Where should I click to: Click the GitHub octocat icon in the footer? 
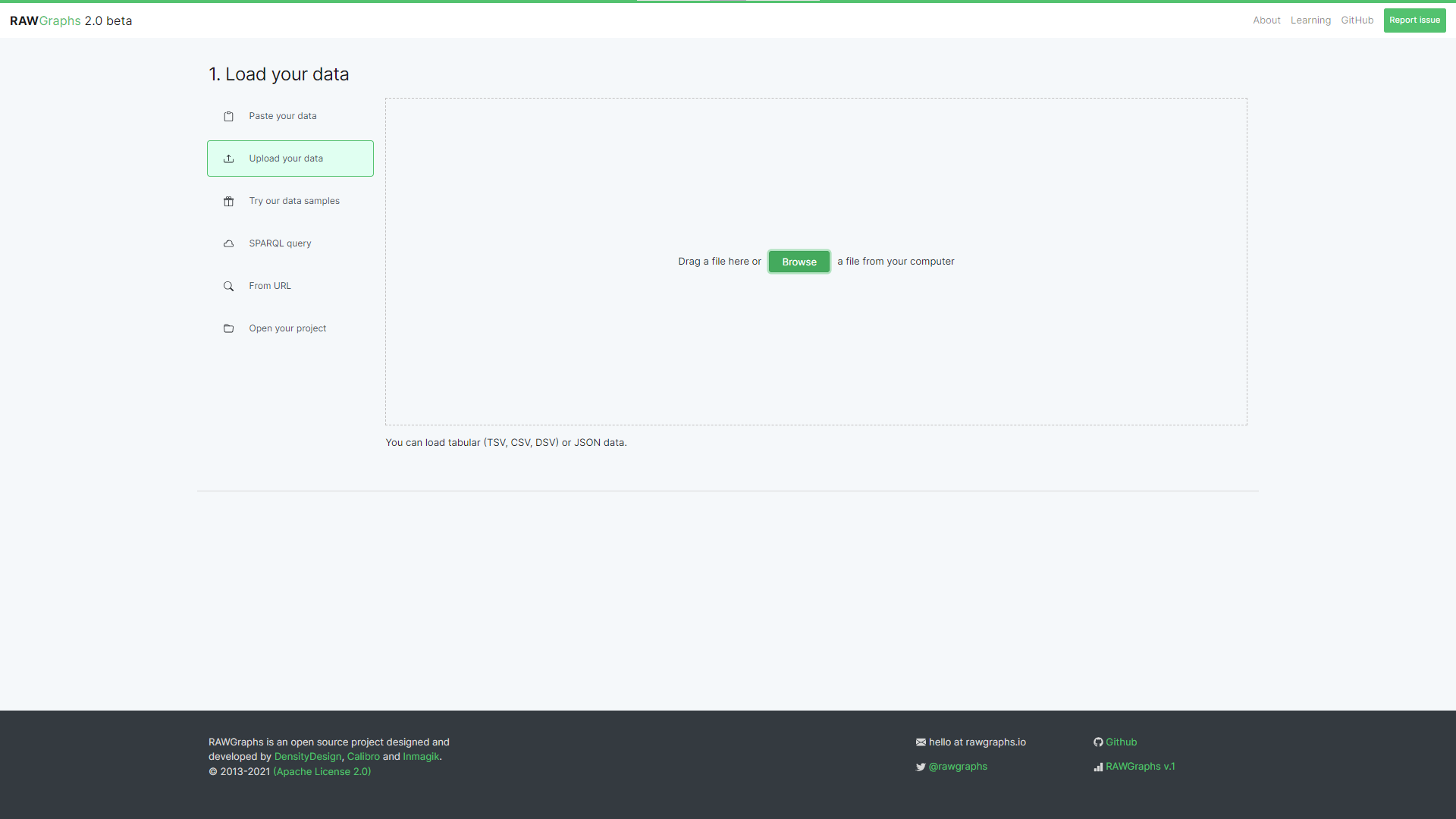tap(1098, 742)
